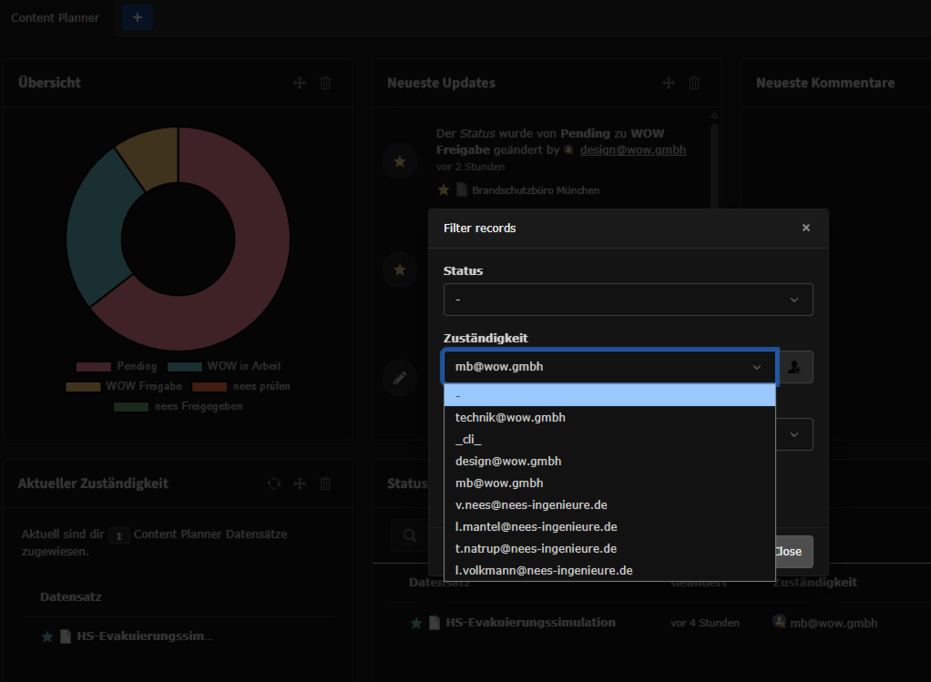Click star beside HS-Evakuierungssimulation in Status table

(x=416, y=623)
